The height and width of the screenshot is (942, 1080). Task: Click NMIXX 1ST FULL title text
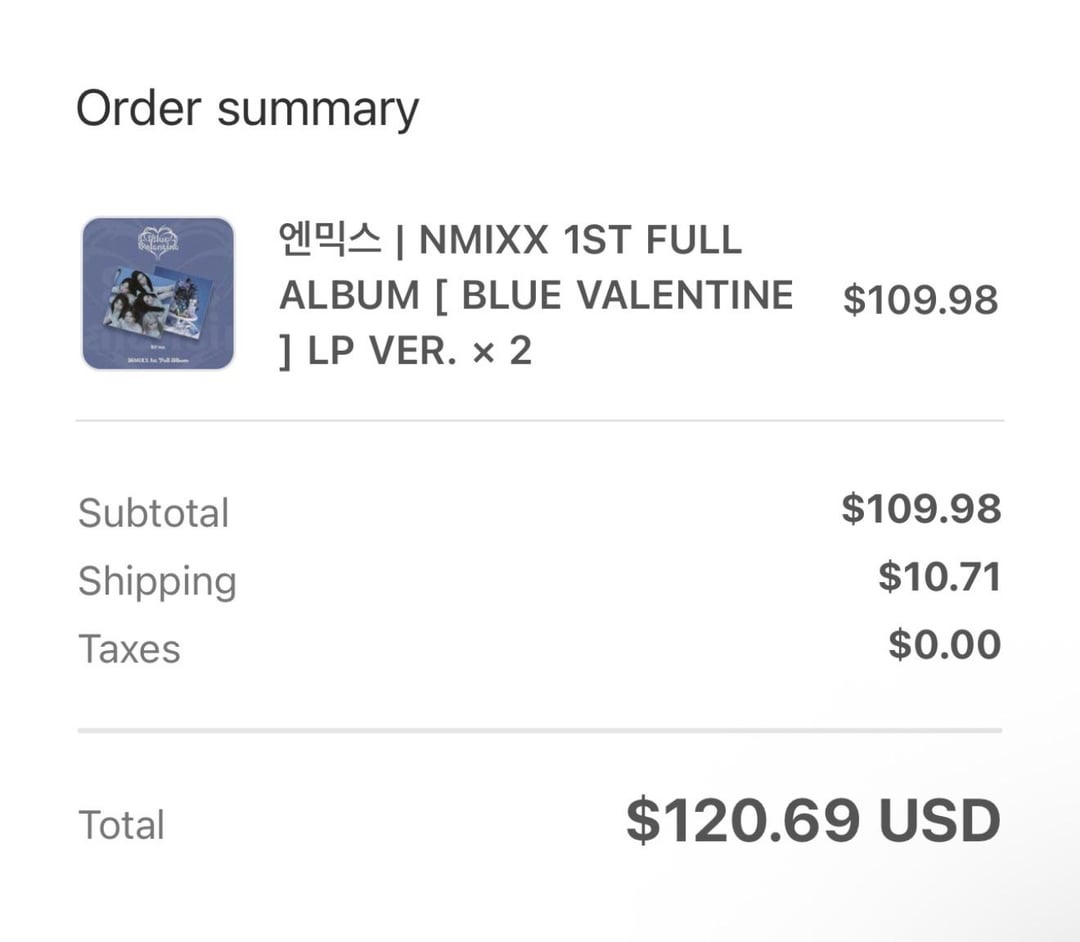coord(580,240)
